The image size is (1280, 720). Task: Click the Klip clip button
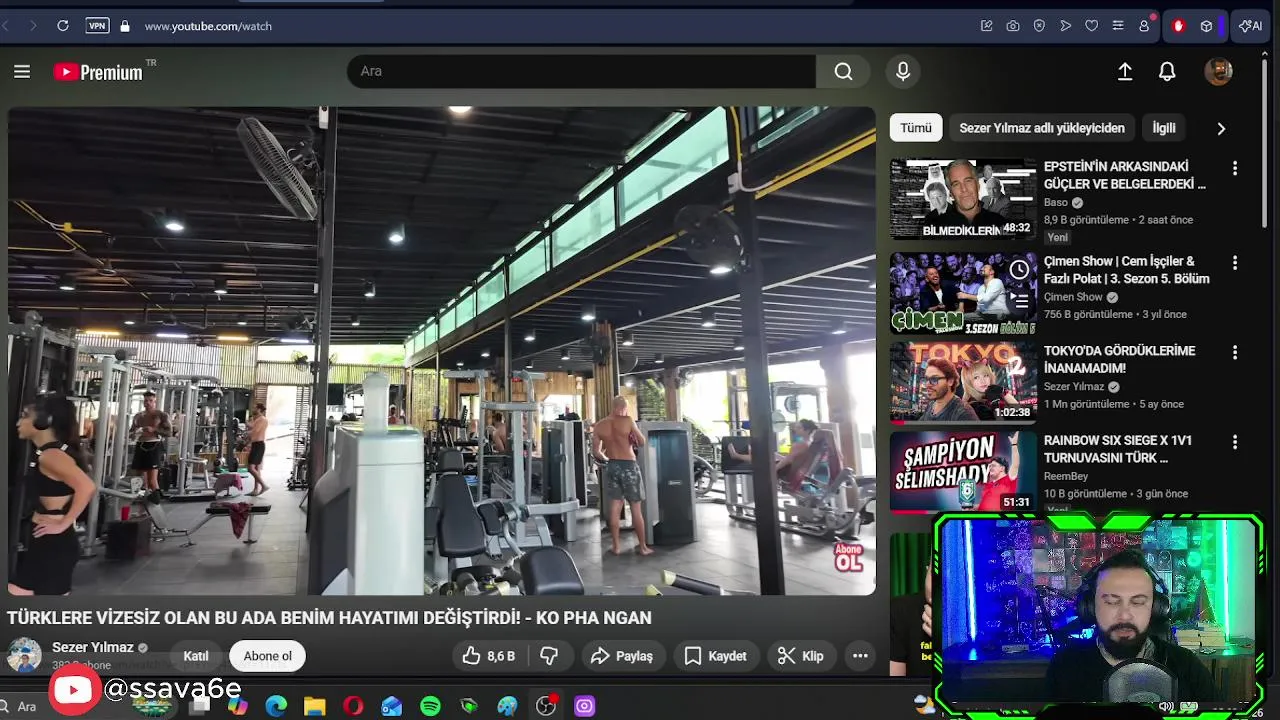point(801,656)
